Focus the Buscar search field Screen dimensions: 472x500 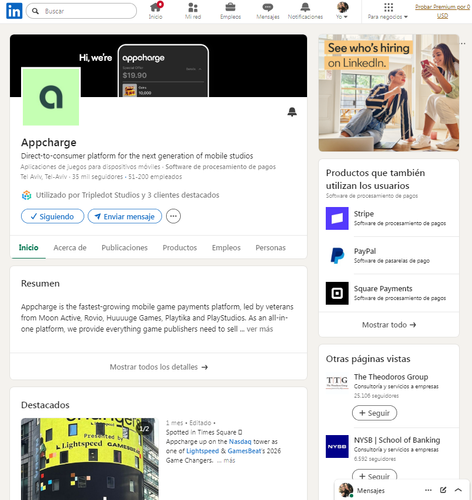[81, 11]
